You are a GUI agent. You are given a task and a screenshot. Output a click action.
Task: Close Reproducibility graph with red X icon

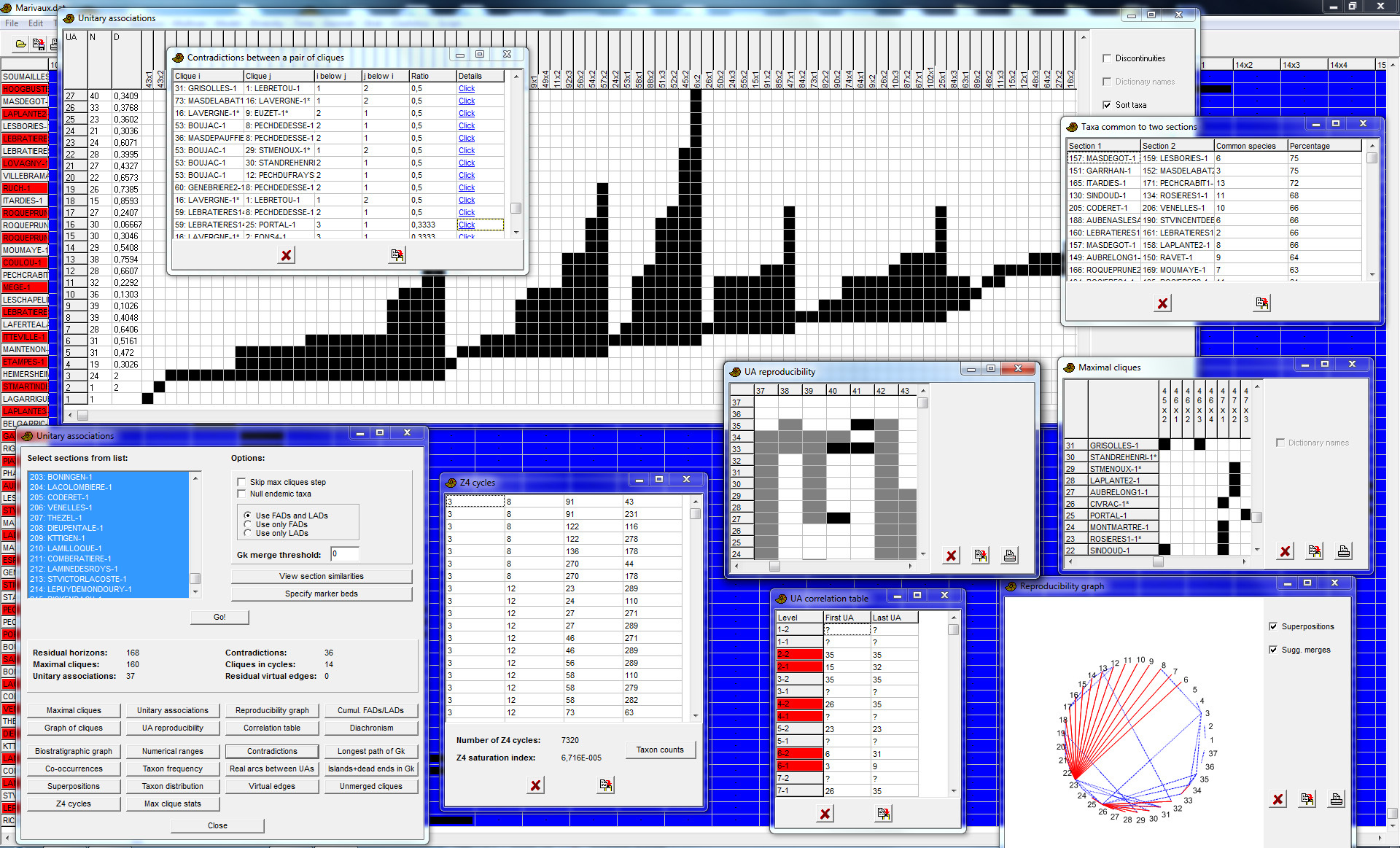1277,800
